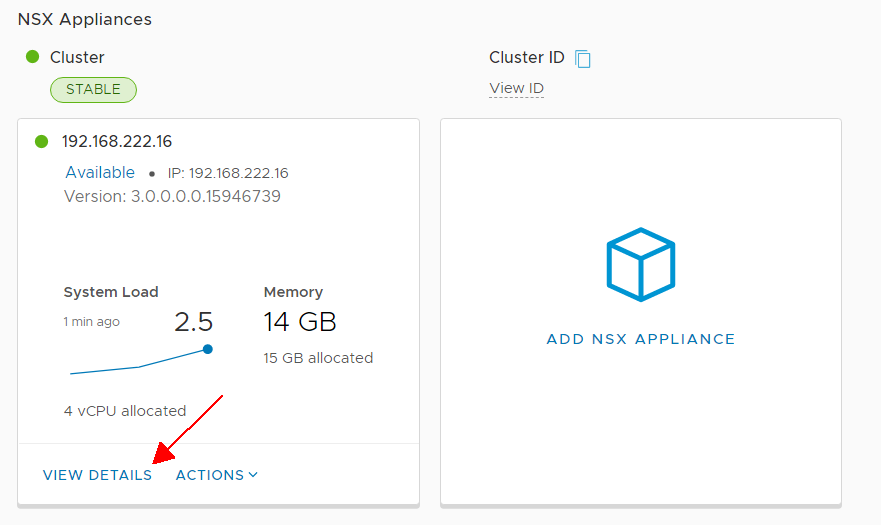
Task: Click the STABLE status badge
Action: click(93, 90)
